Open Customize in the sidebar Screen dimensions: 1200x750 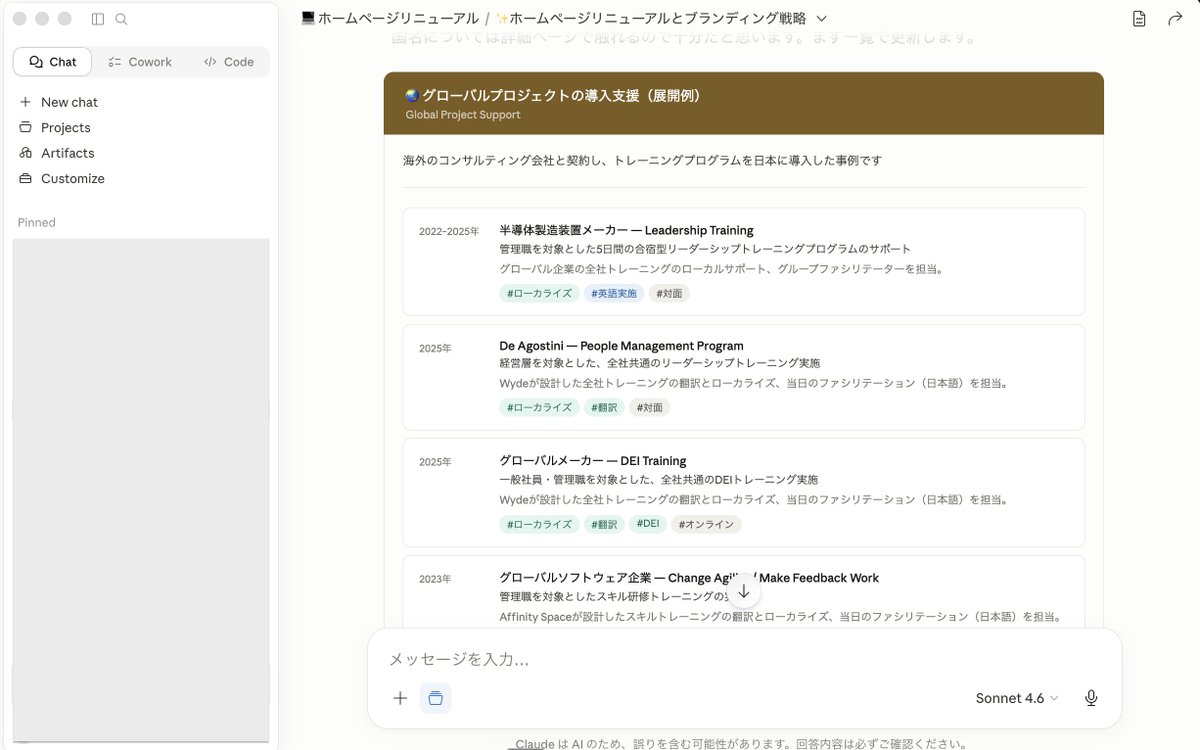tap(72, 179)
